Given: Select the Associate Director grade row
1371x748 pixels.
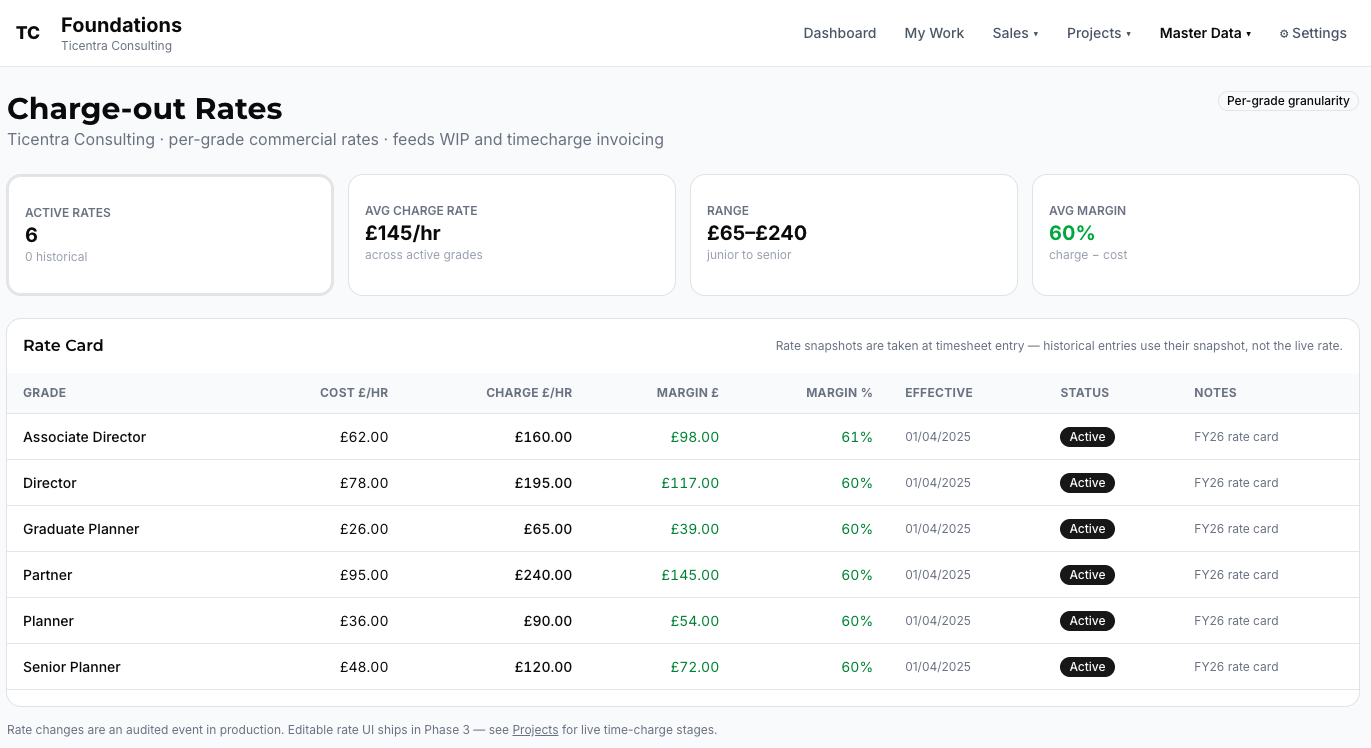Looking at the screenshot, I should (683, 437).
